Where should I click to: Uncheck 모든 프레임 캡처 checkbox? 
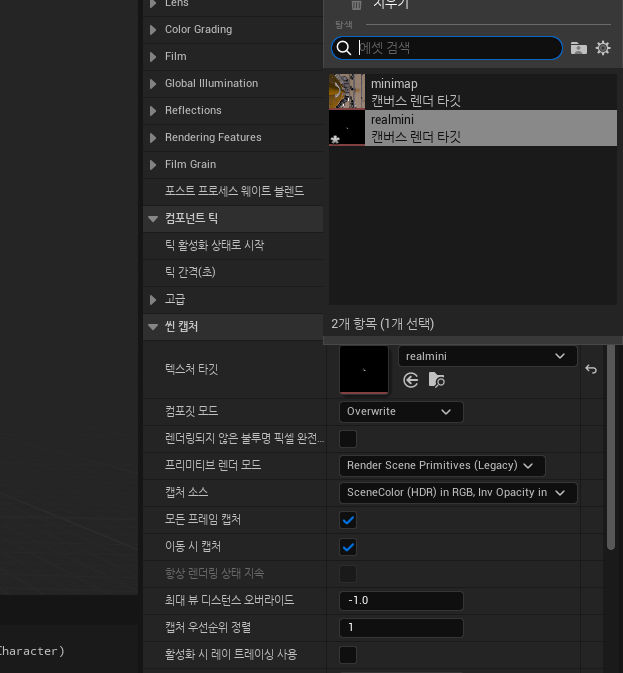tap(348, 520)
